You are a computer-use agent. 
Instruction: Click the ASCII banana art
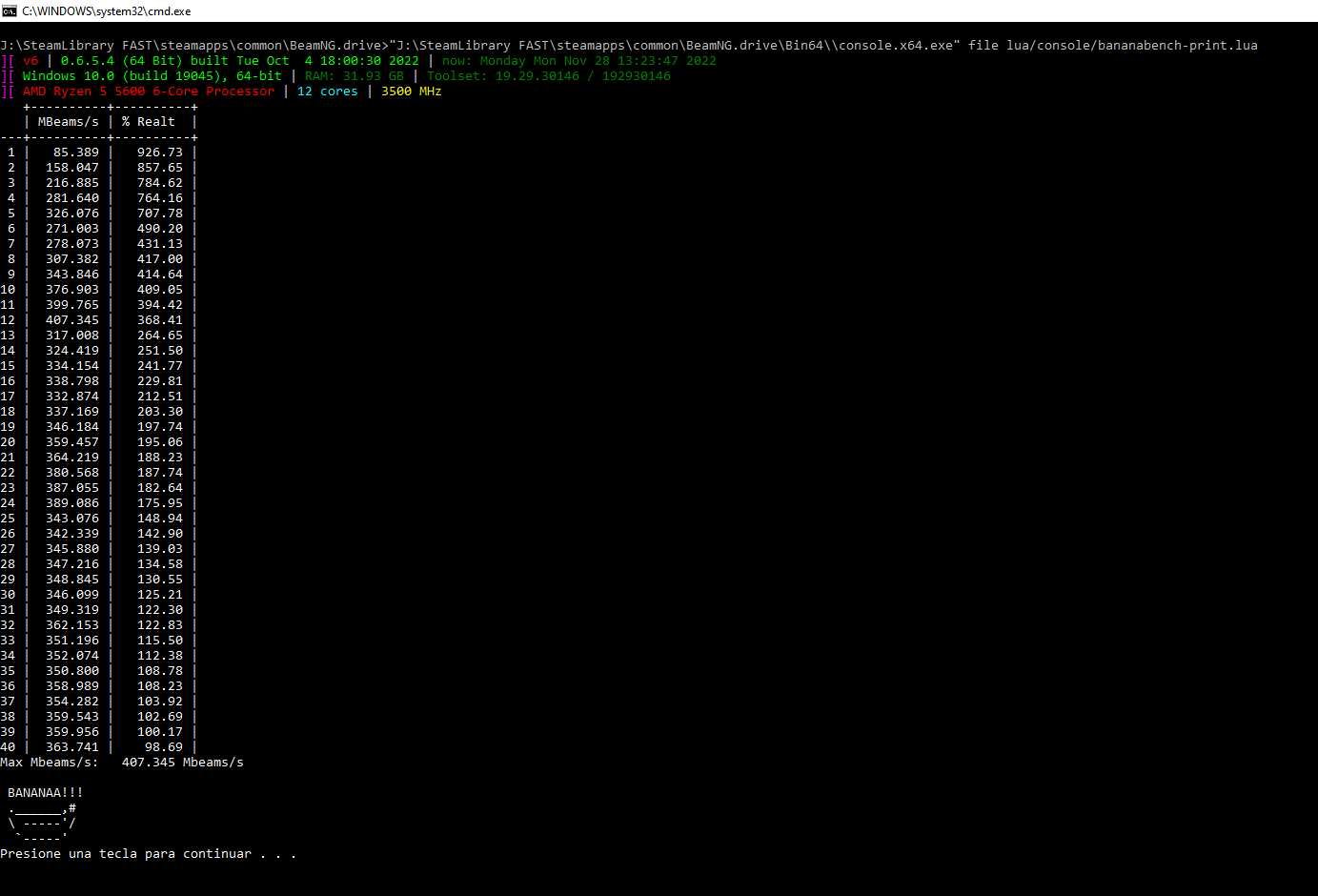42,824
